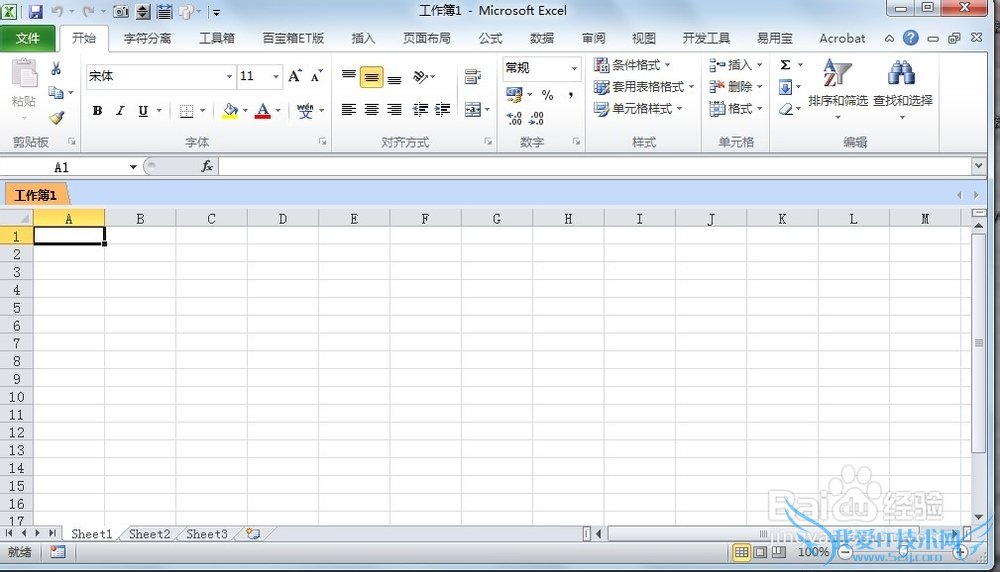Expand the Name Box dropdown arrow
The width and height of the screenshot is (1000, 572).
(133, 167)
